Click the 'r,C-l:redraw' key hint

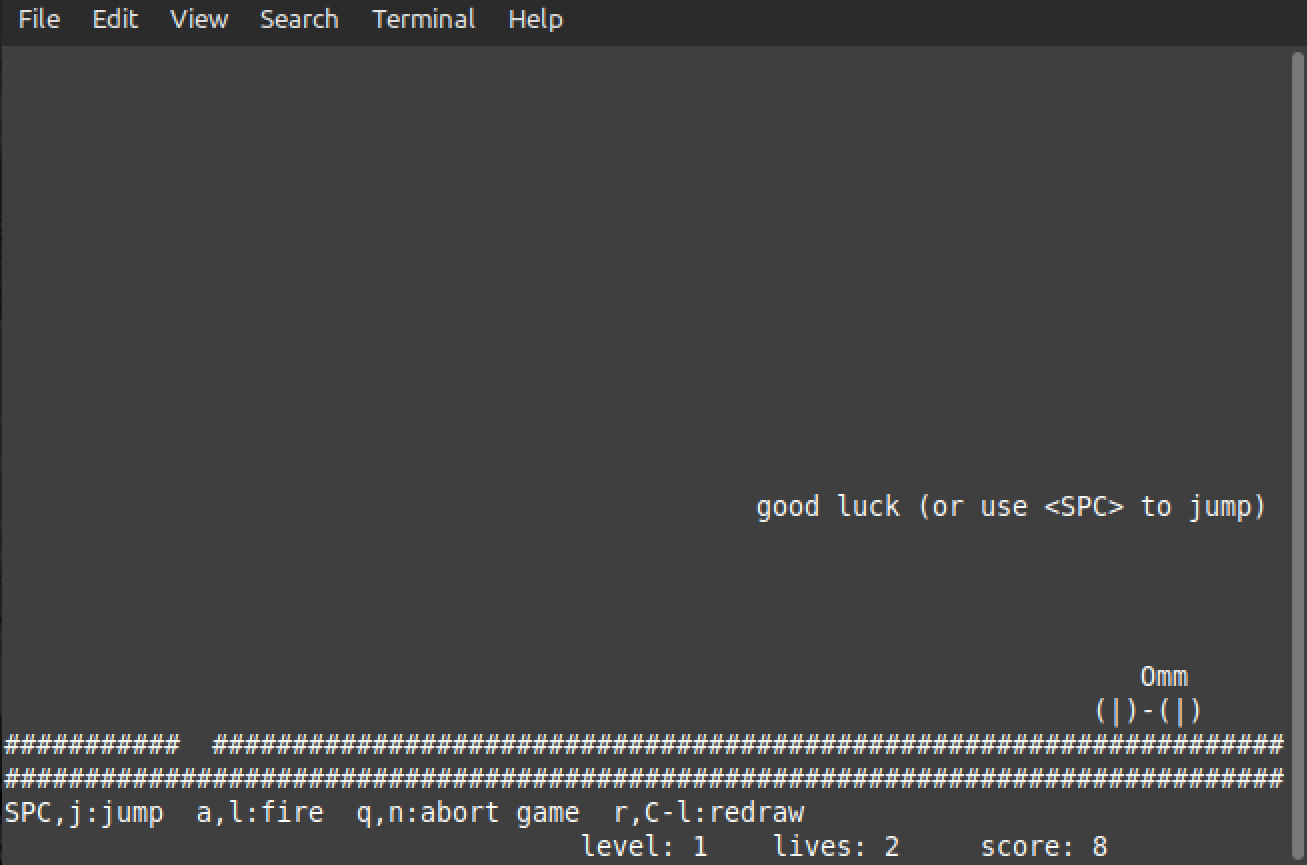point(708,812)
